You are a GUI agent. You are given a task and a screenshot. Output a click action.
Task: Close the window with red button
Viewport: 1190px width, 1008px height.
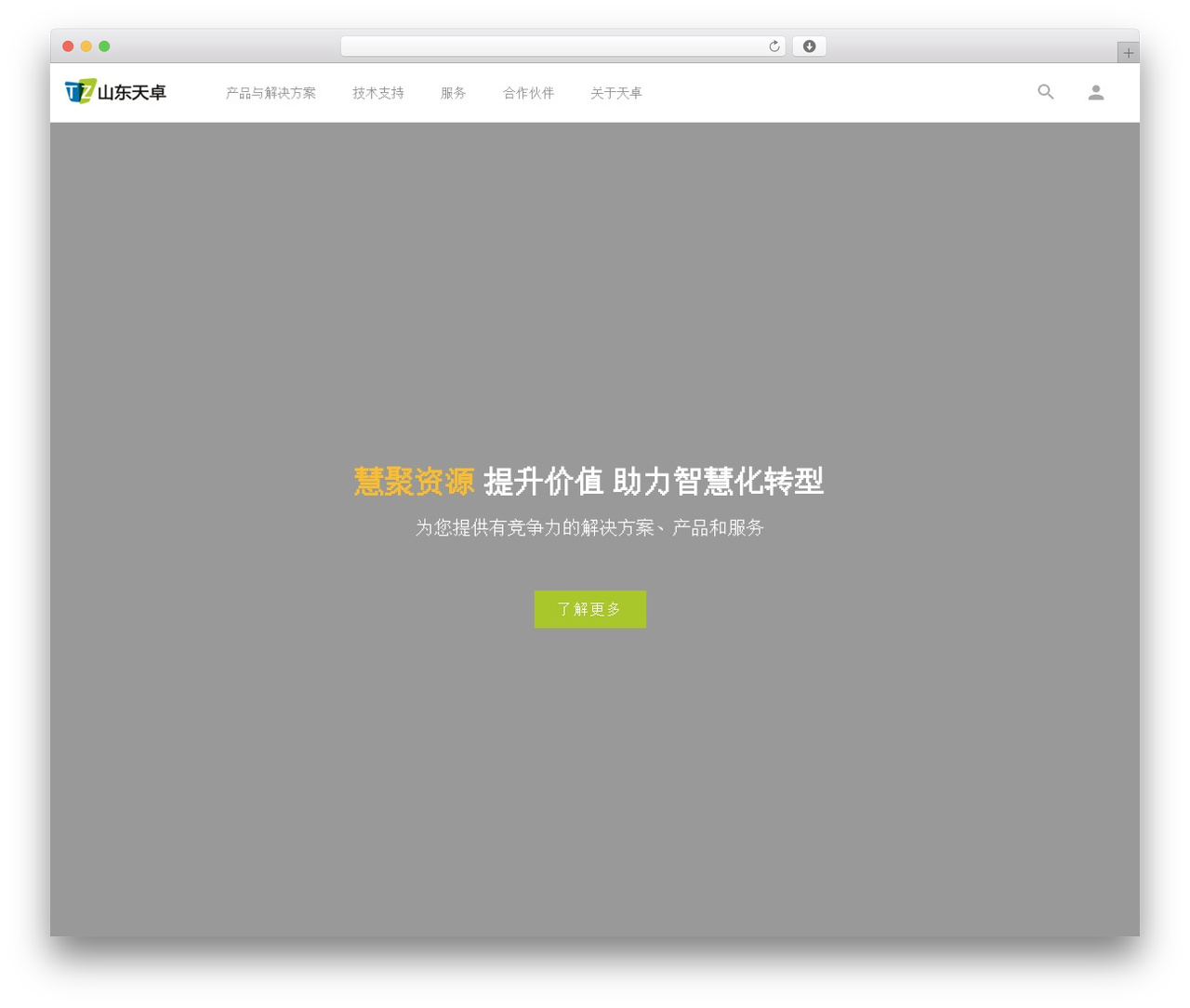click(68, 46)
